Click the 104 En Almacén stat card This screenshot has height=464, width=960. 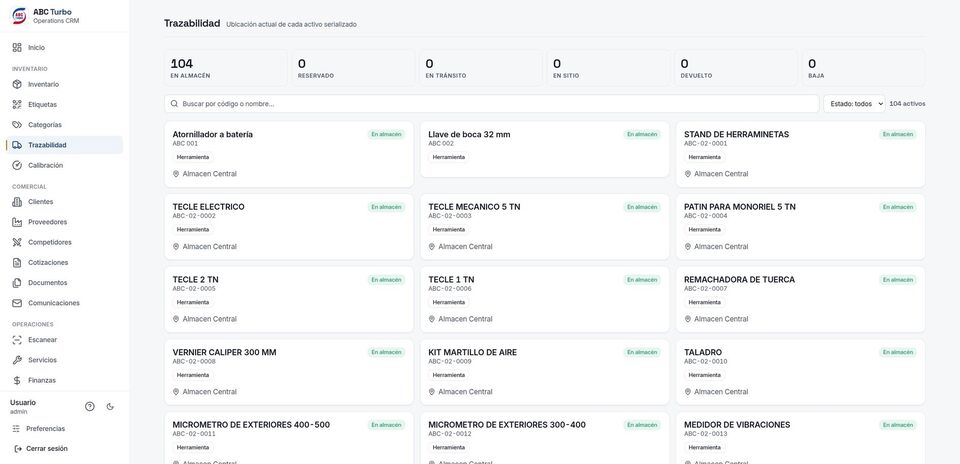[226, 68]
